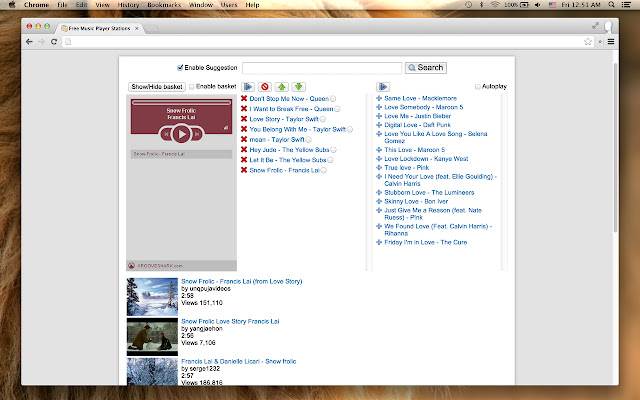Remove You Belong With Me using red X
This screenshot has height=400, width=640.
(x=244, y=129)
